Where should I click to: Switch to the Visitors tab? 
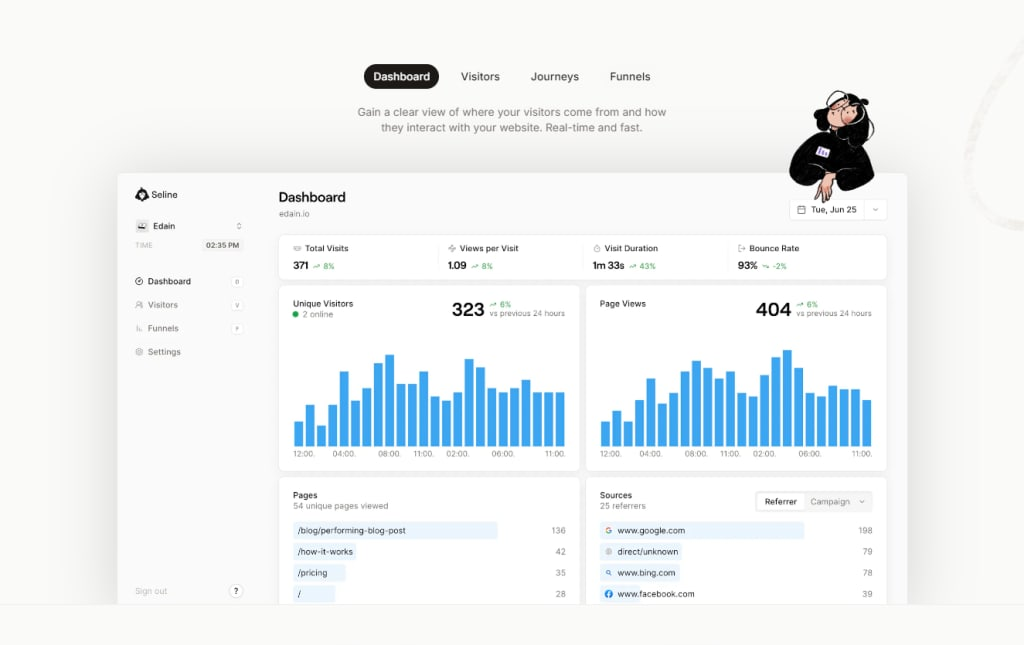pyautogui.click(x=480, y=76)
